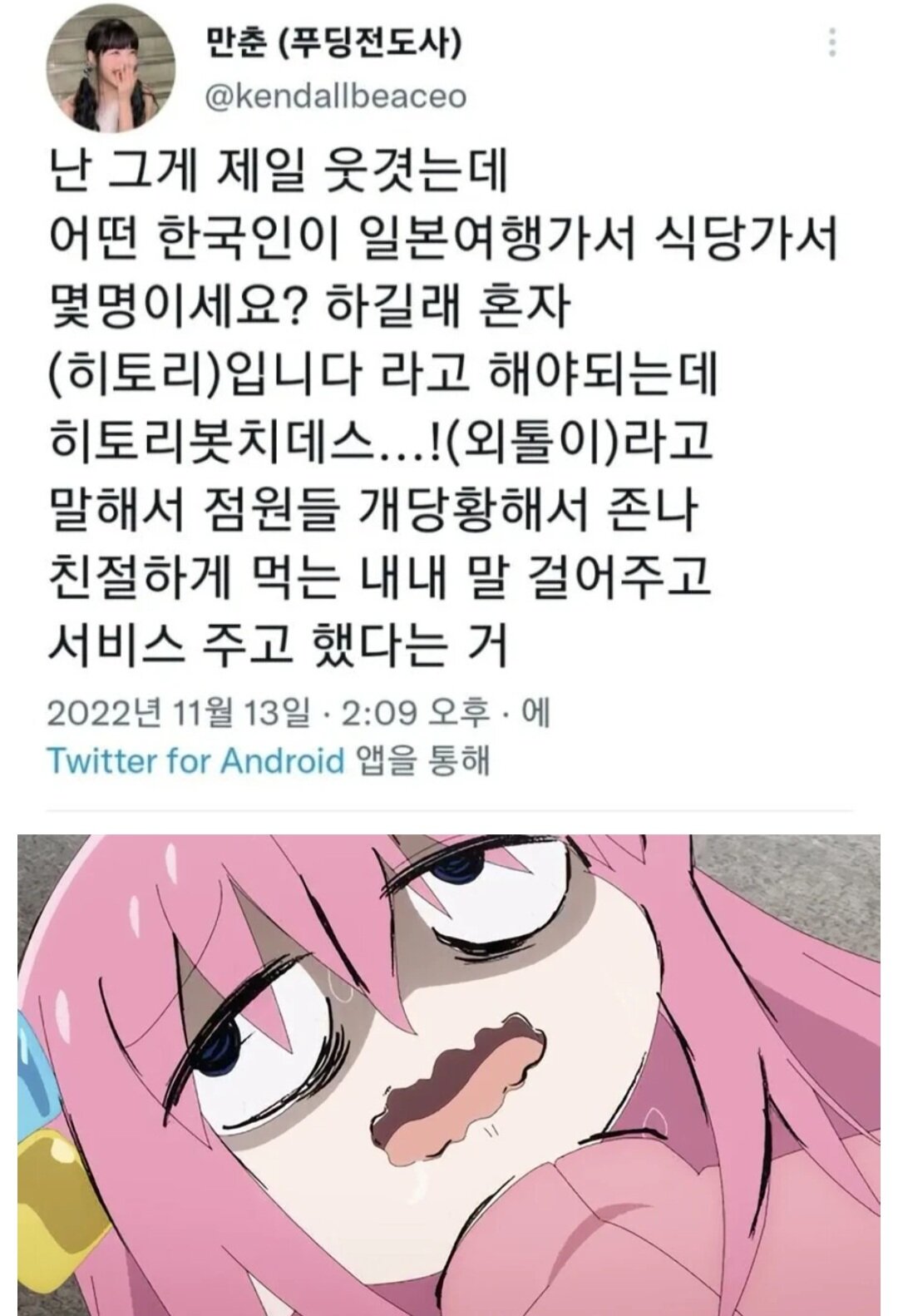Click the Twitter for Android source link
This screenshot has width=898, height=1316.
click(x=195, y=759)
